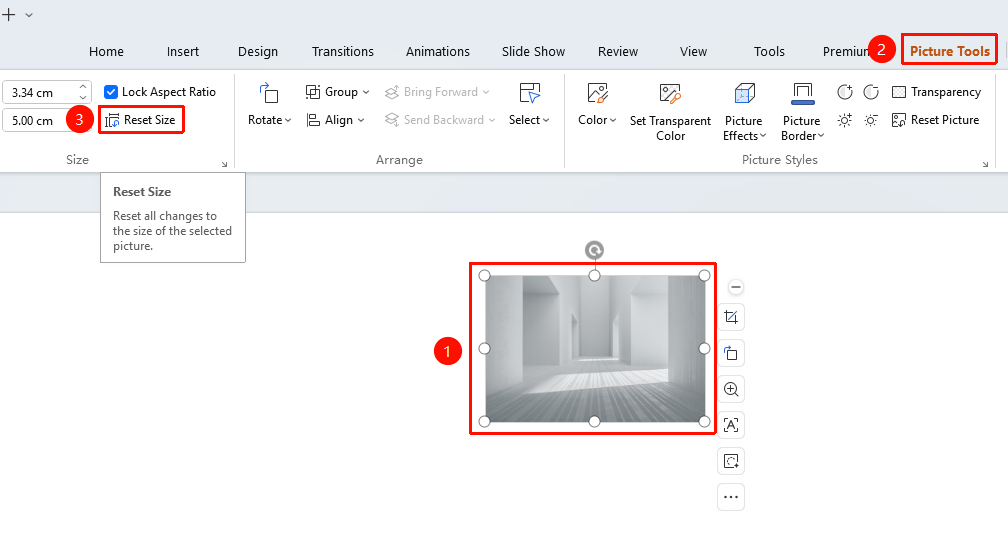Open the Align dropdown
This screenshot has width=1008, height=535.
coord(336,120)
